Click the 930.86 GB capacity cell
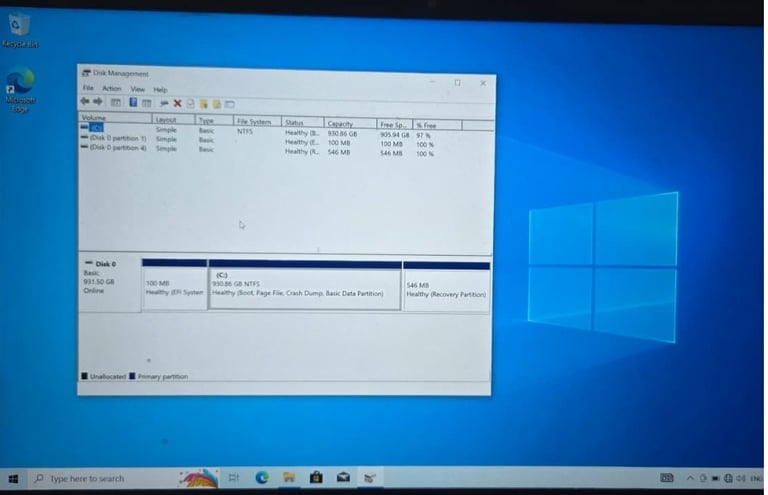 (x=342, y=133)
